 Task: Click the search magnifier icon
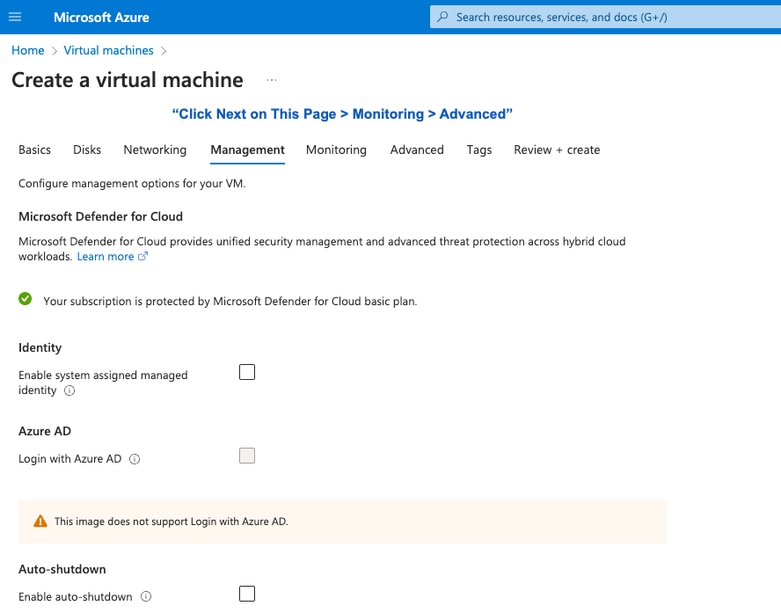tap(442, 16)
